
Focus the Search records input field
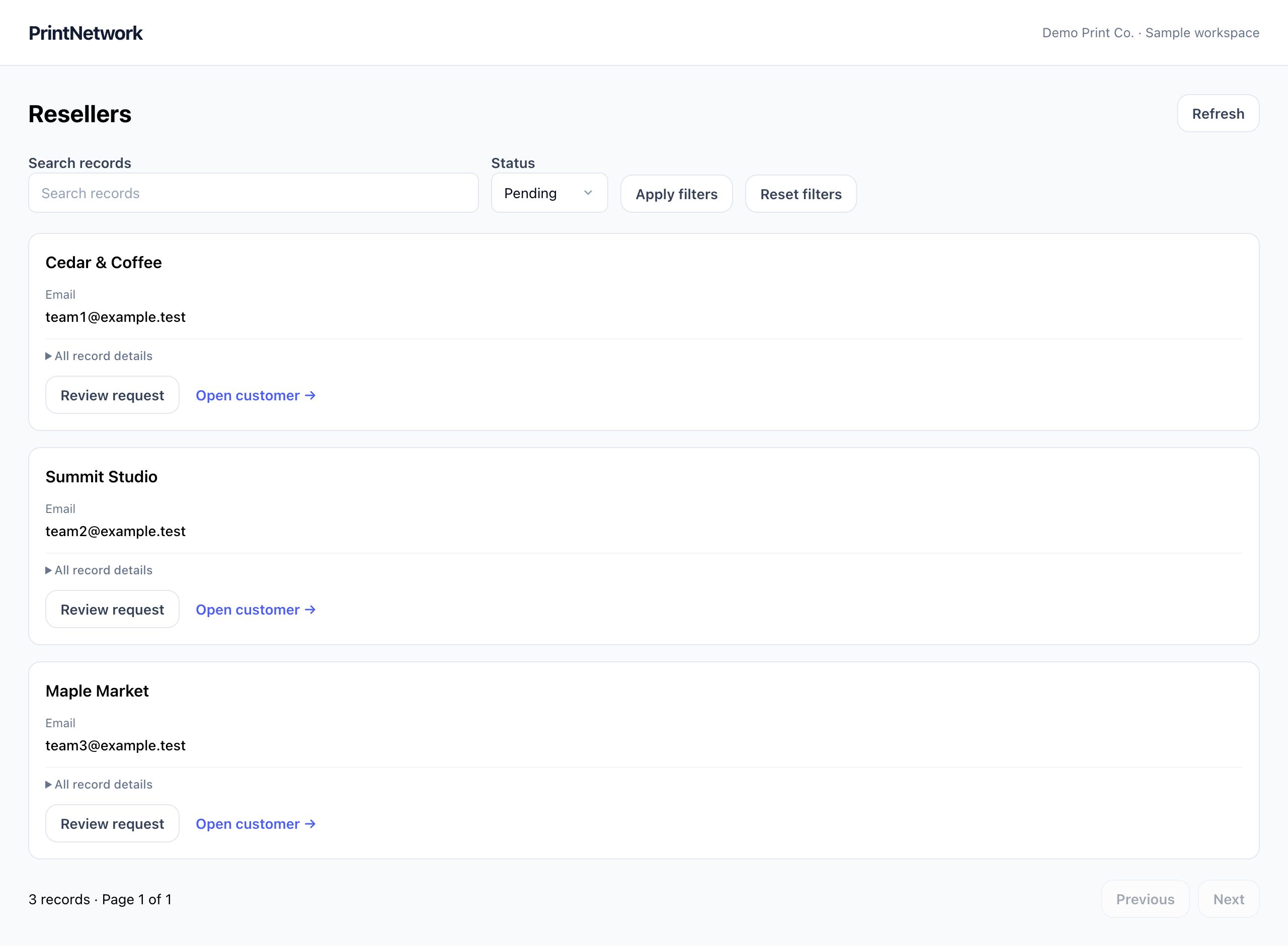(253, 193)
